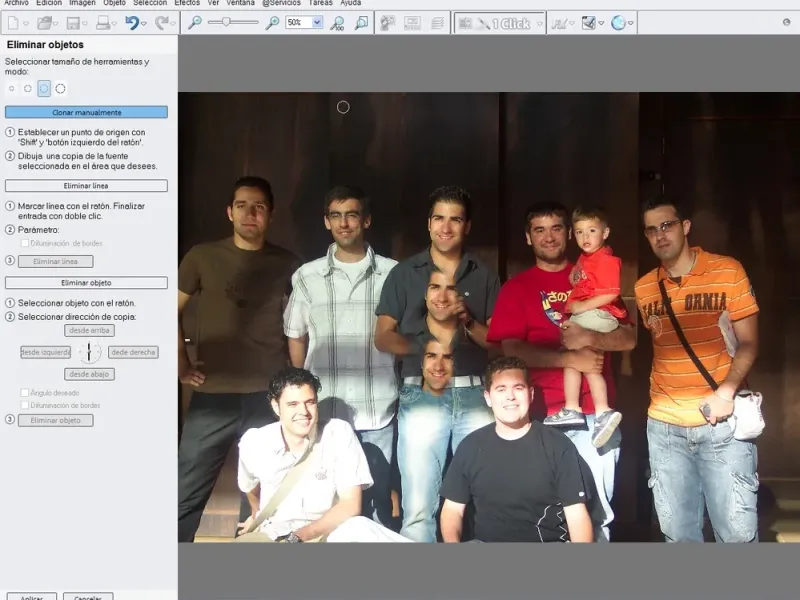800x600 pixels.
Task: Open the Undo history dropdown arrow
Action: pyautogui.click(x=144, y=24)
